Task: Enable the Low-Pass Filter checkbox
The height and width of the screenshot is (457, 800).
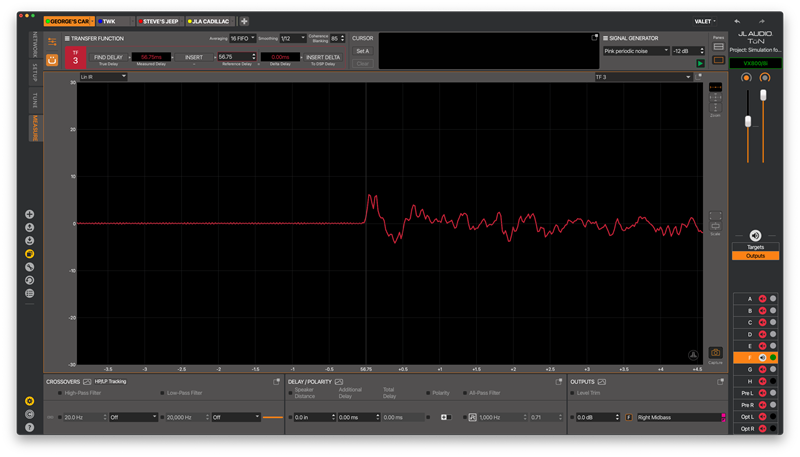Action: point(162,393)
